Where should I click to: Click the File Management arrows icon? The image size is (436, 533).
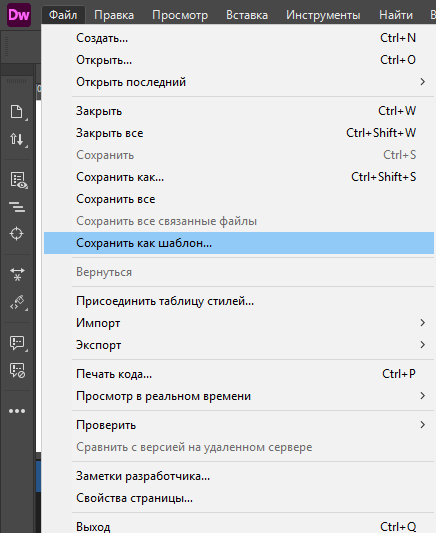pyautogui.click(x=17, y=139)
